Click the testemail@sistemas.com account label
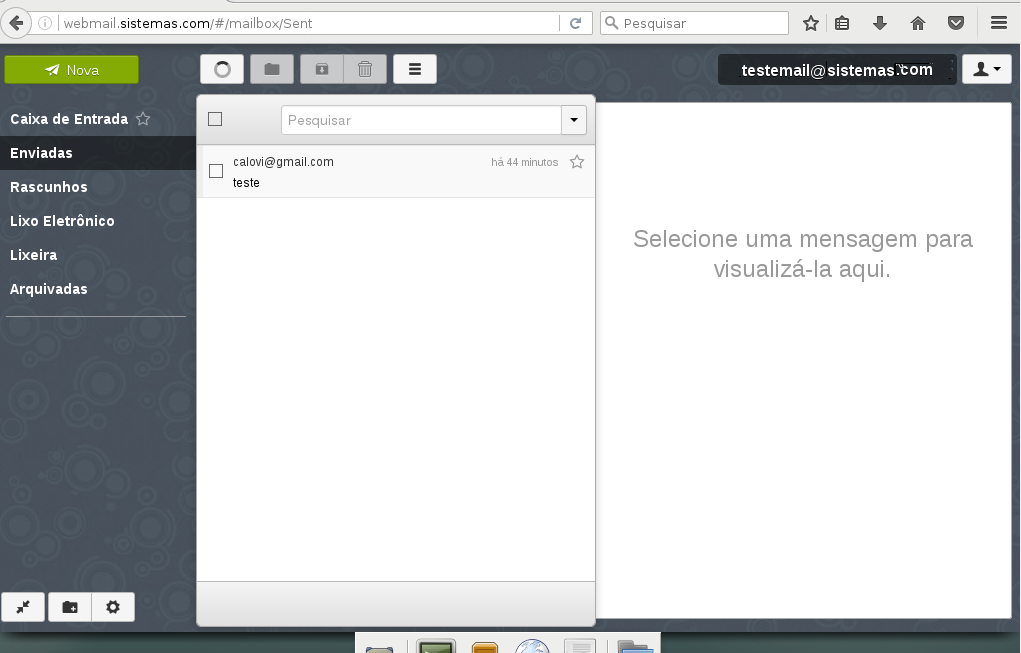 [837, 70]
